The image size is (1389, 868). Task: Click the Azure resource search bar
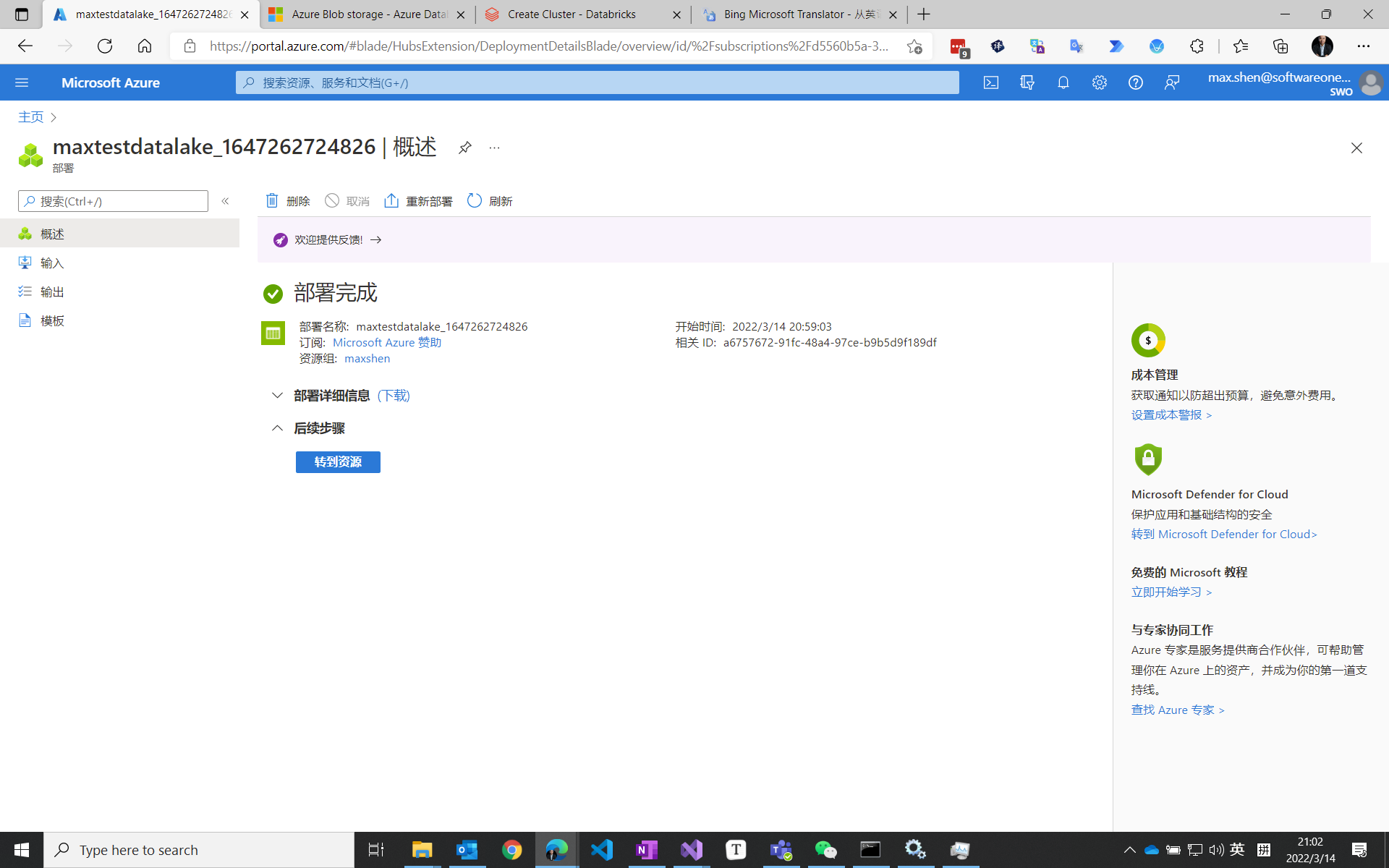pos(597,82)
